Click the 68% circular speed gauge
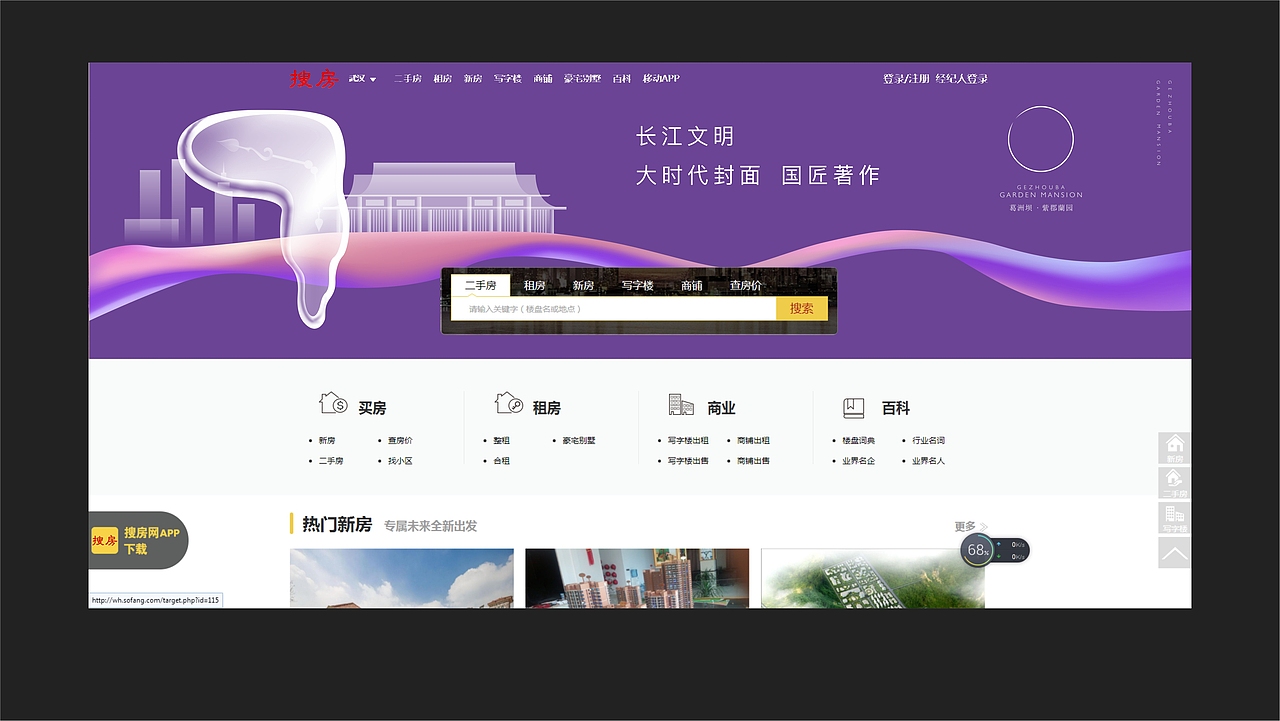 pyautogui.click(x=977, y=550)
